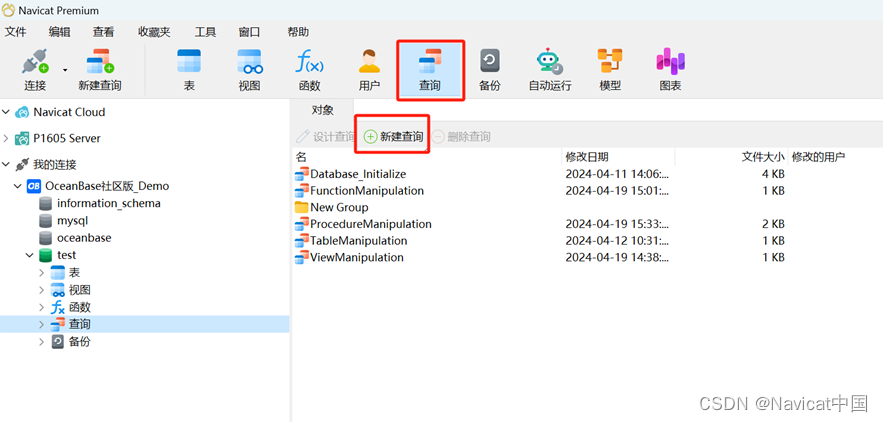
Task: Open the New Group folder
Action: point(339,207)
